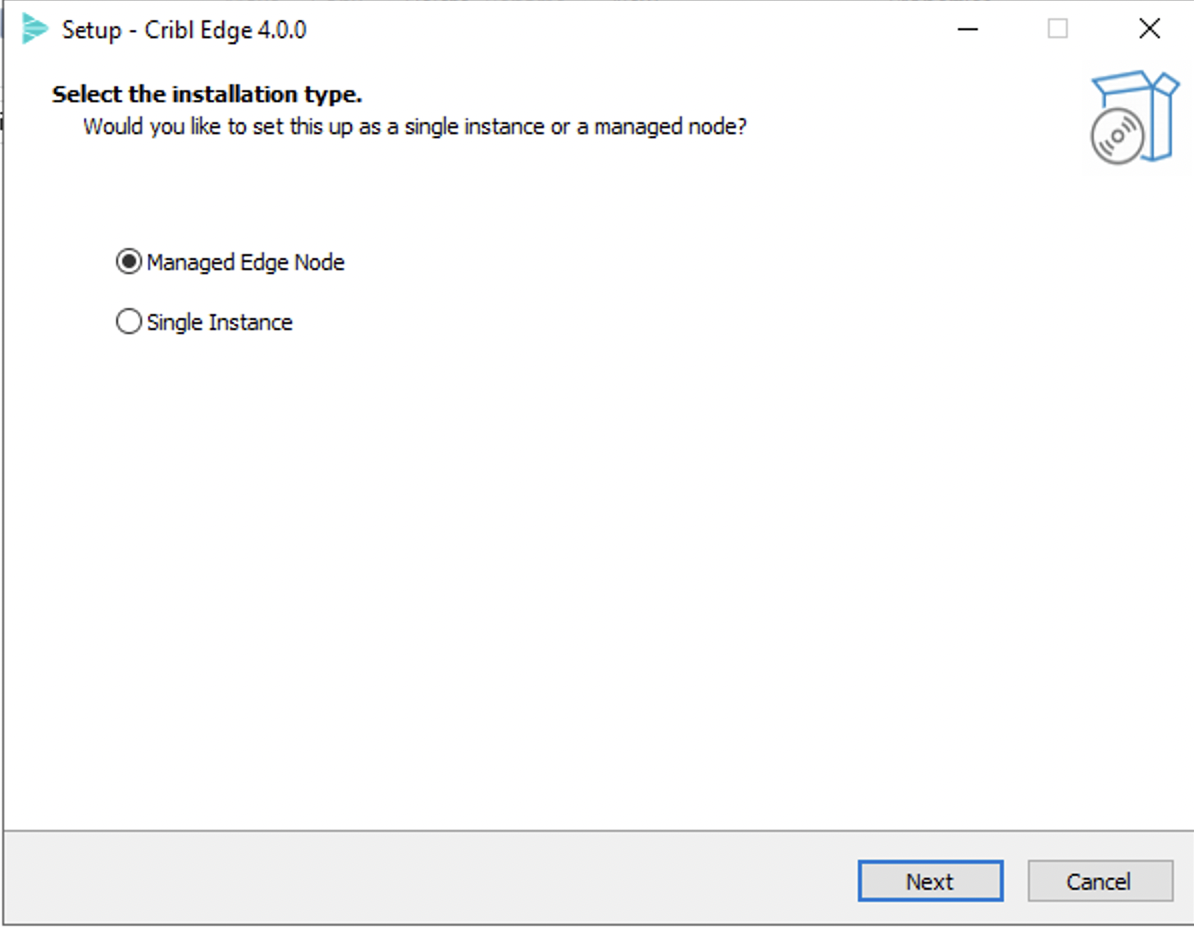
Task: Click the Select the installation type heading
Action: 207,94
